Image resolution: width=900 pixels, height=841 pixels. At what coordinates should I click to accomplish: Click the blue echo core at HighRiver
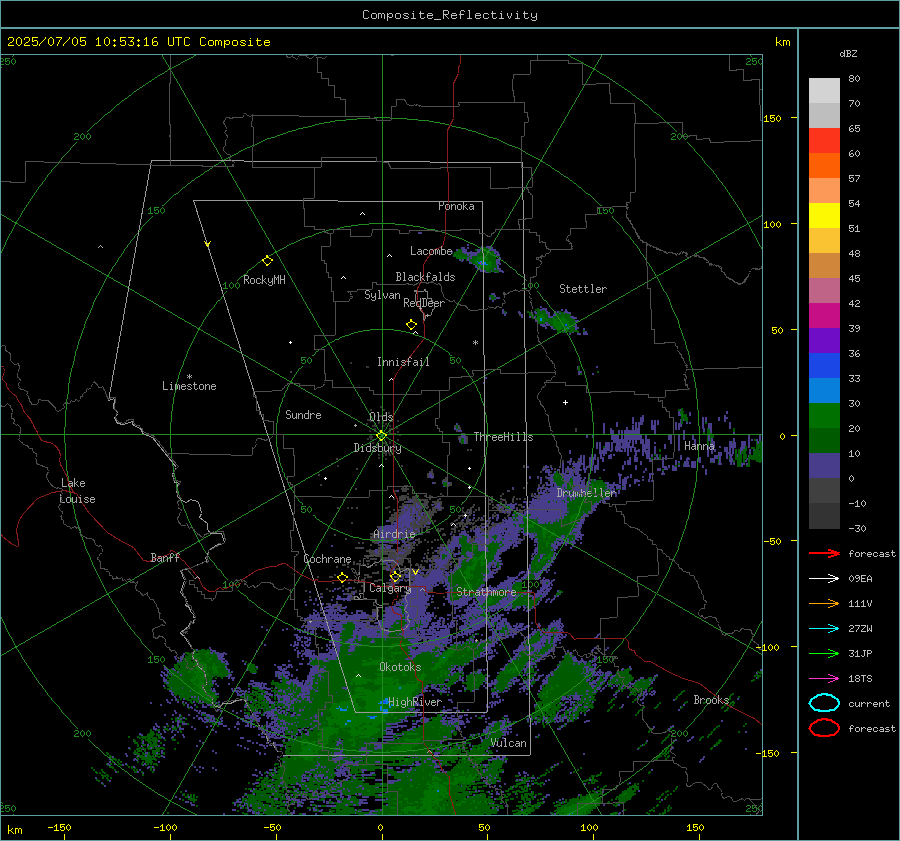pos(384,704)
